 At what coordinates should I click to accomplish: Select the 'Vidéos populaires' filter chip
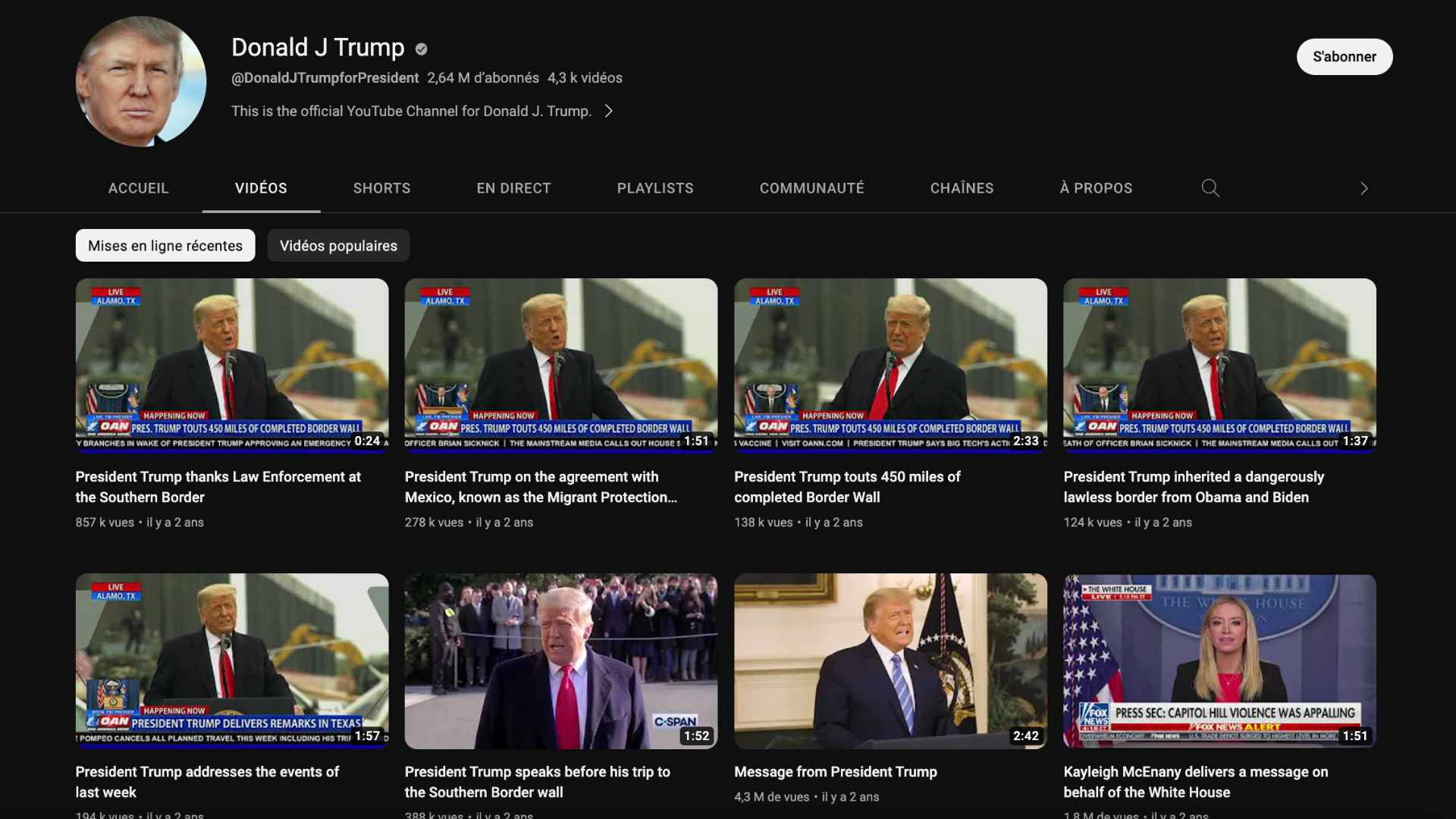click(338, 246)
